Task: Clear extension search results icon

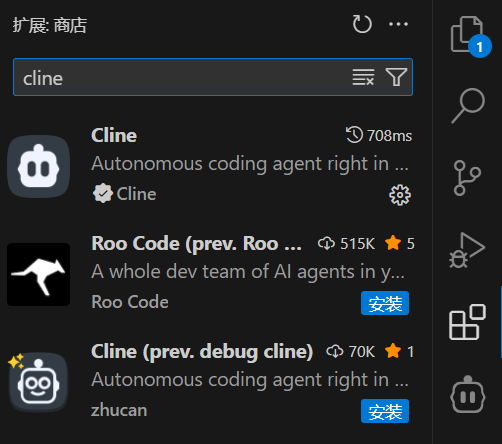Action: click(x=363, y=77)
